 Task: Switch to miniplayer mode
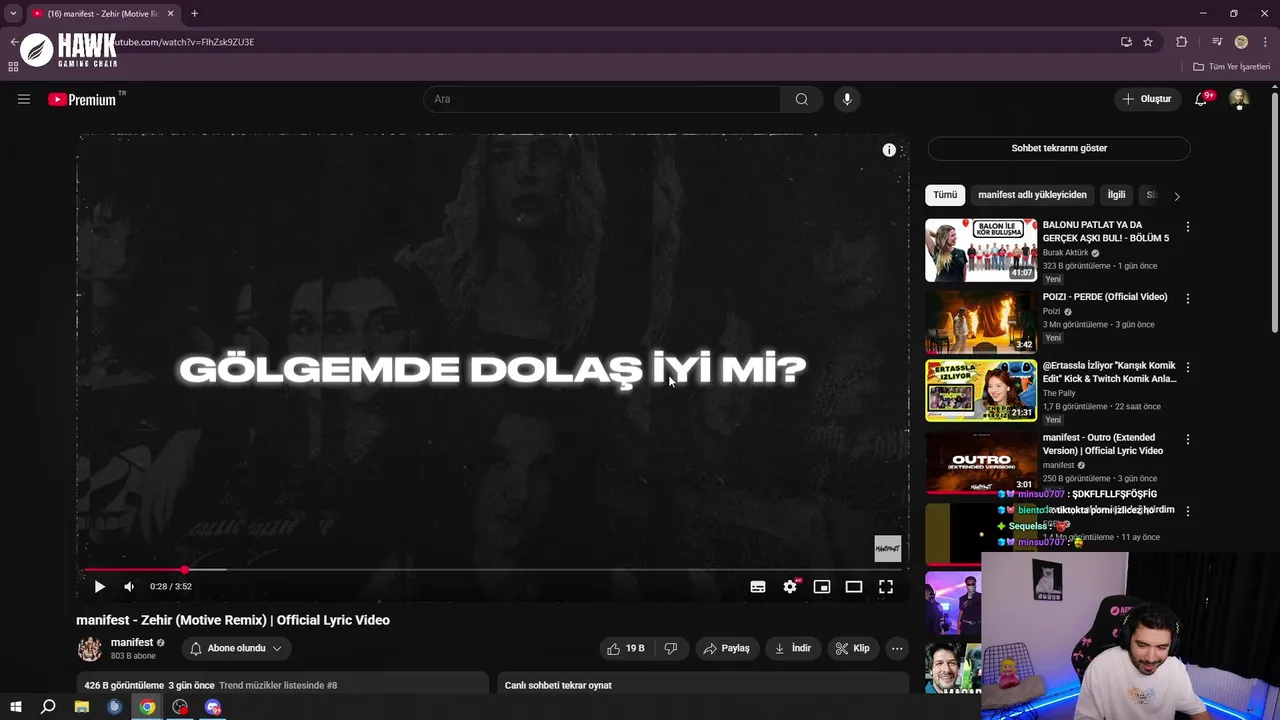(x=822, y=587)
